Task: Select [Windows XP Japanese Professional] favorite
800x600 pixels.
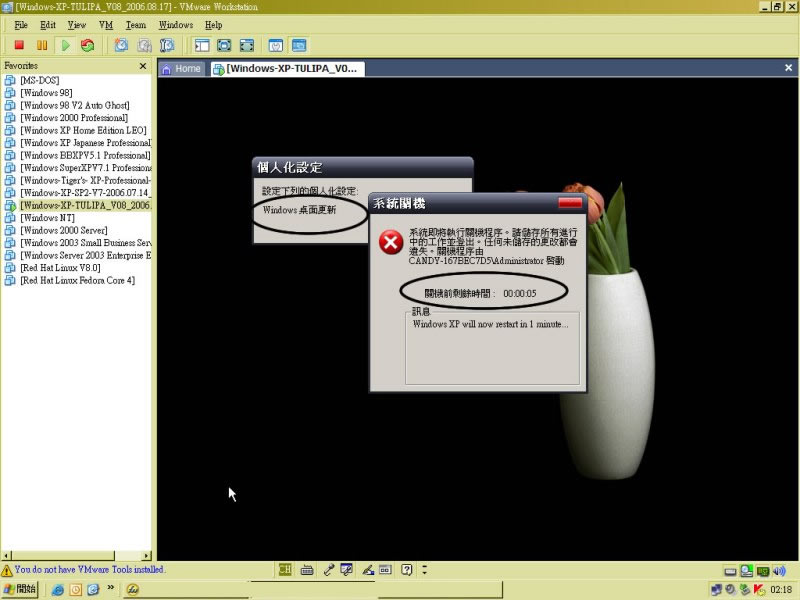Action: (85, 143)
